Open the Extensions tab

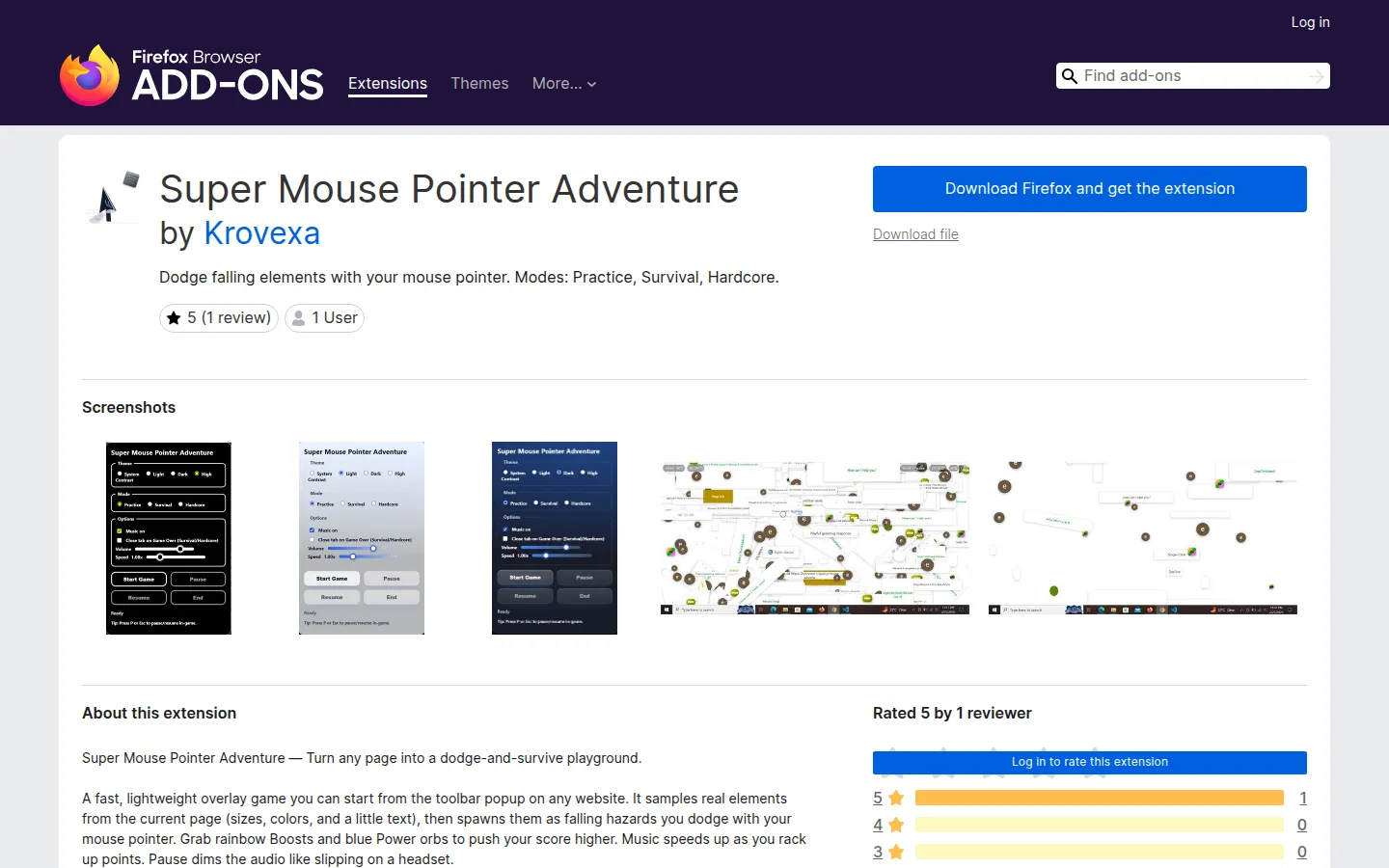click(x=388, y=83)
